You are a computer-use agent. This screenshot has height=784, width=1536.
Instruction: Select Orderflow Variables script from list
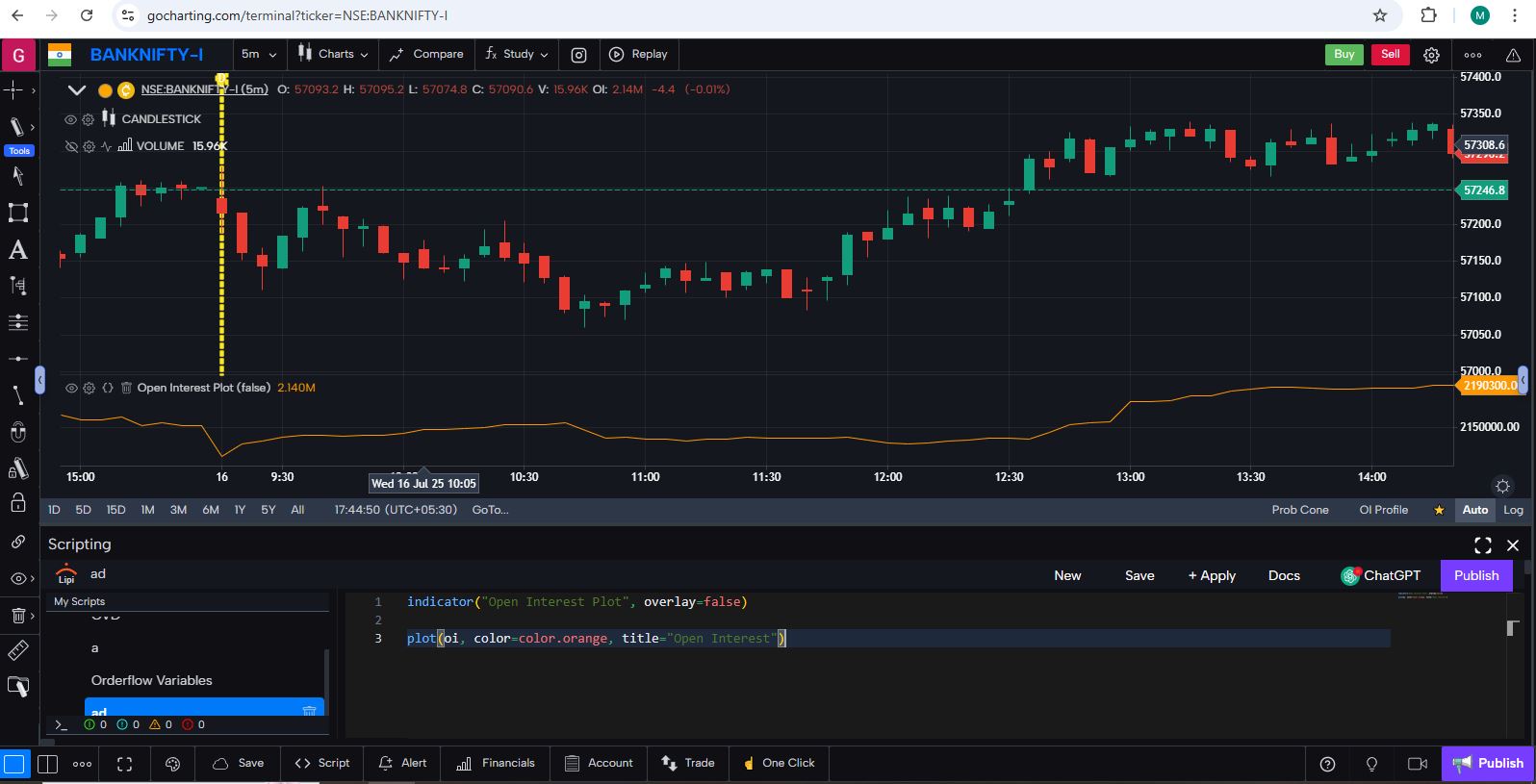tap(152, 680)
